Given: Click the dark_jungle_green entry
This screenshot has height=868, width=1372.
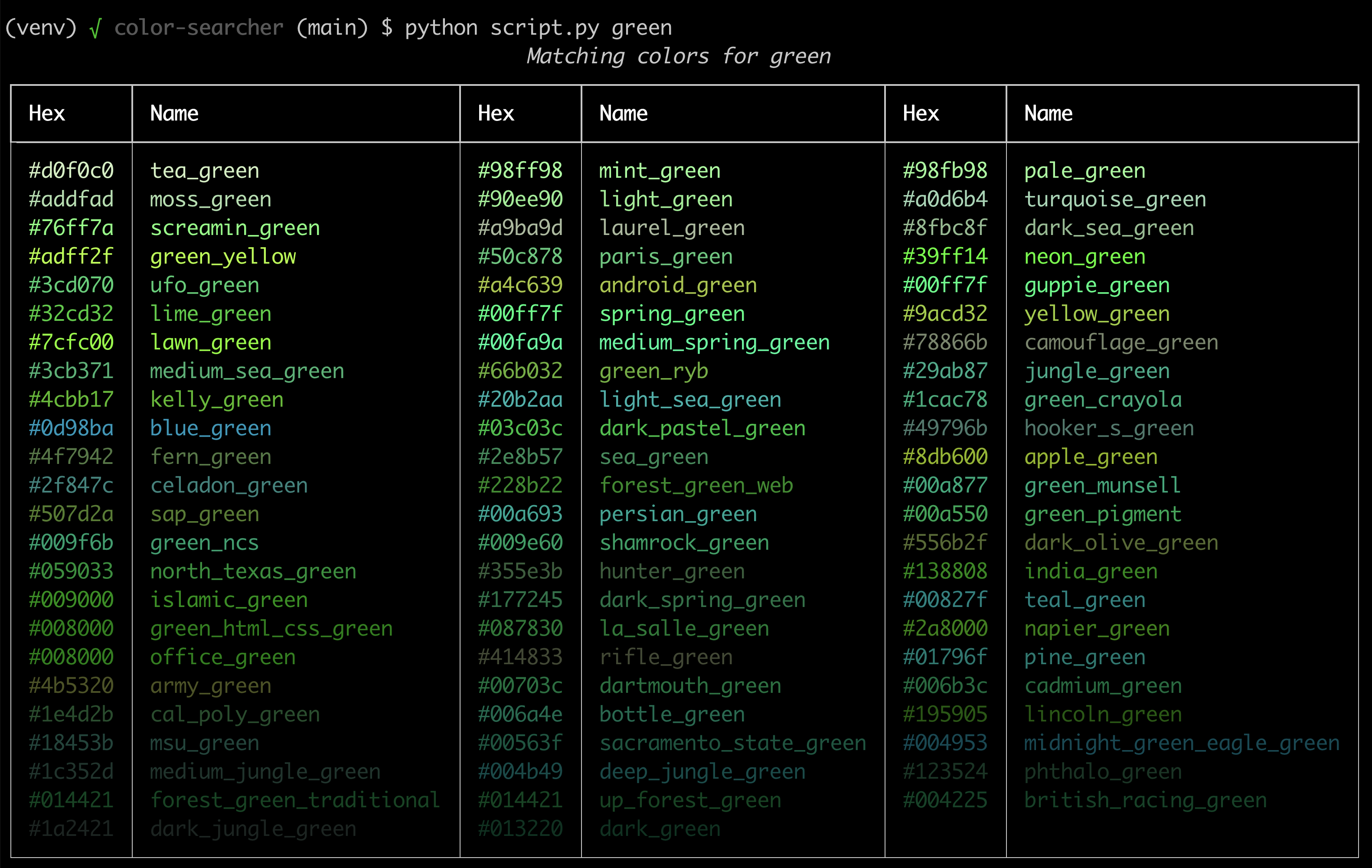Looking at the screenshot, I should [x=253, y=829].
